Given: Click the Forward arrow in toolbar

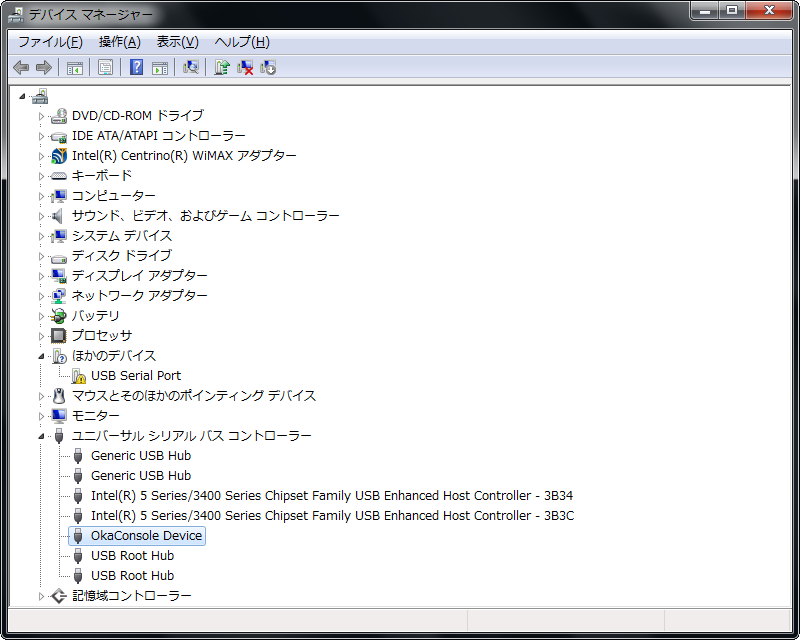Looking at the screenshot, I should click(43, 67).
